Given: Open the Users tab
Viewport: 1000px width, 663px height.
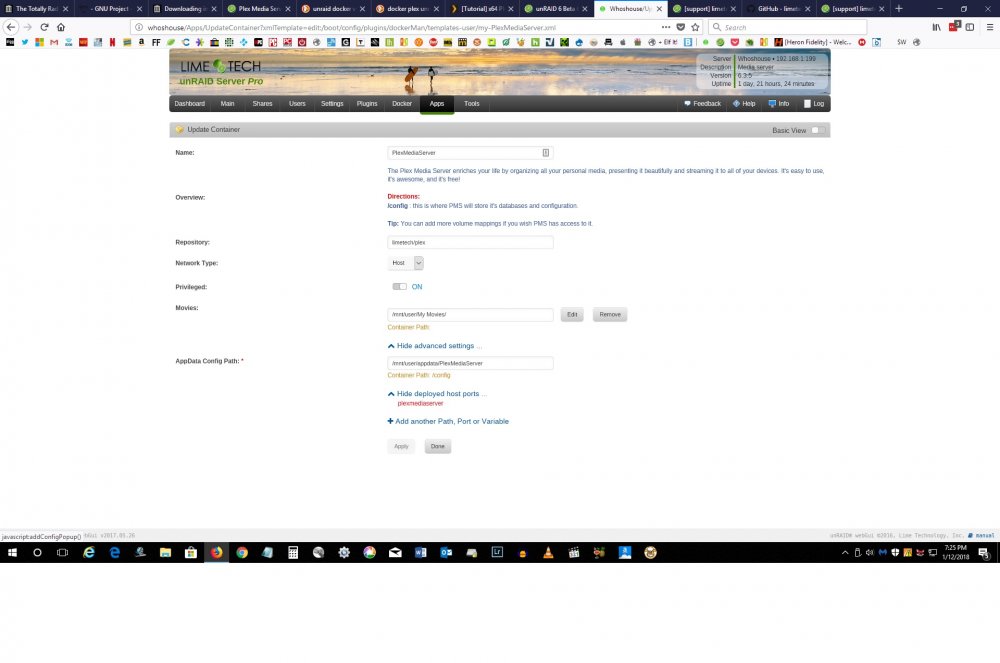Looking at the screenshot, I should (x=297, y=104).
